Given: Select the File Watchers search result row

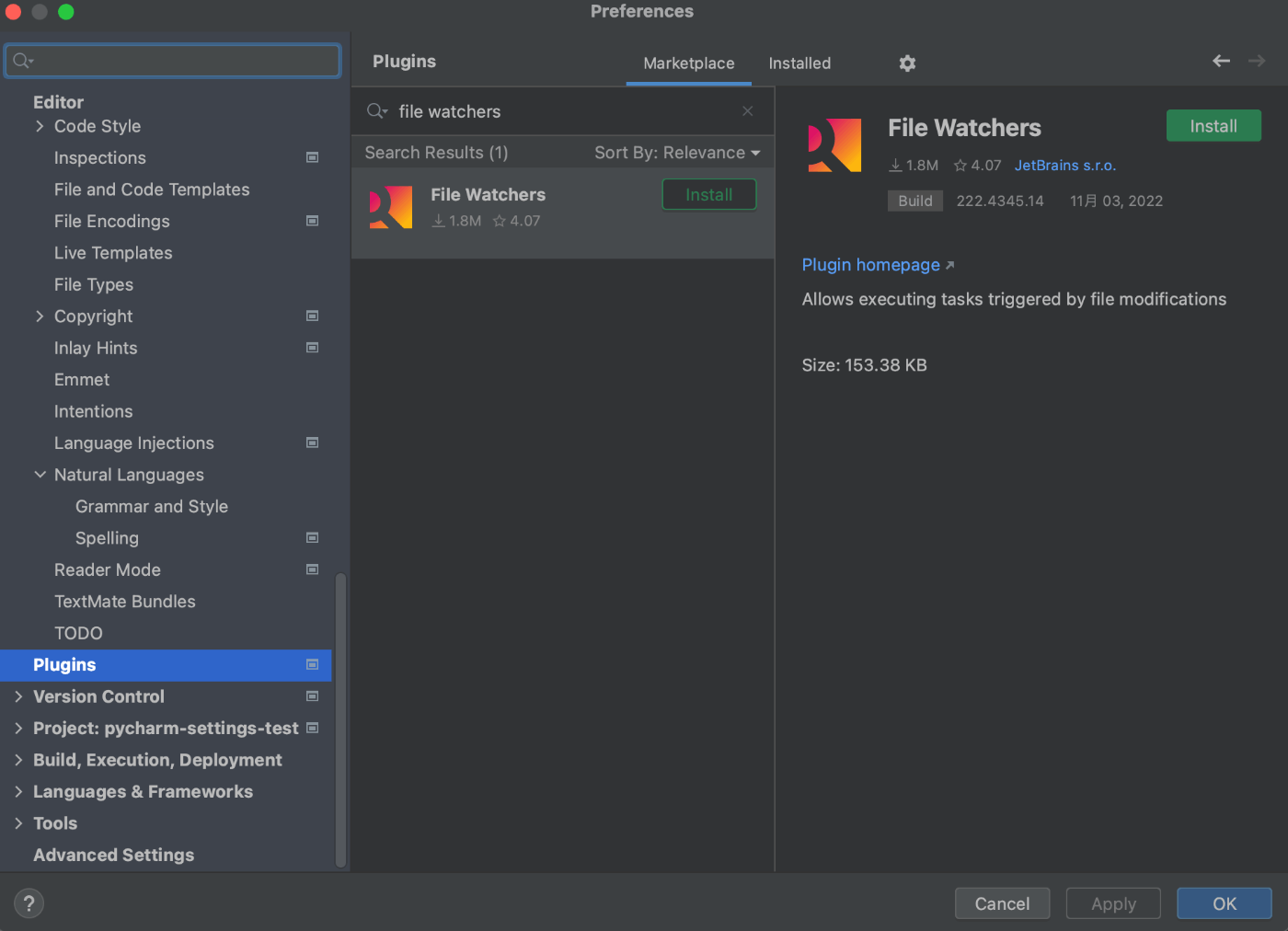Looking at the screenshot, I should click(x=563, y=213).
